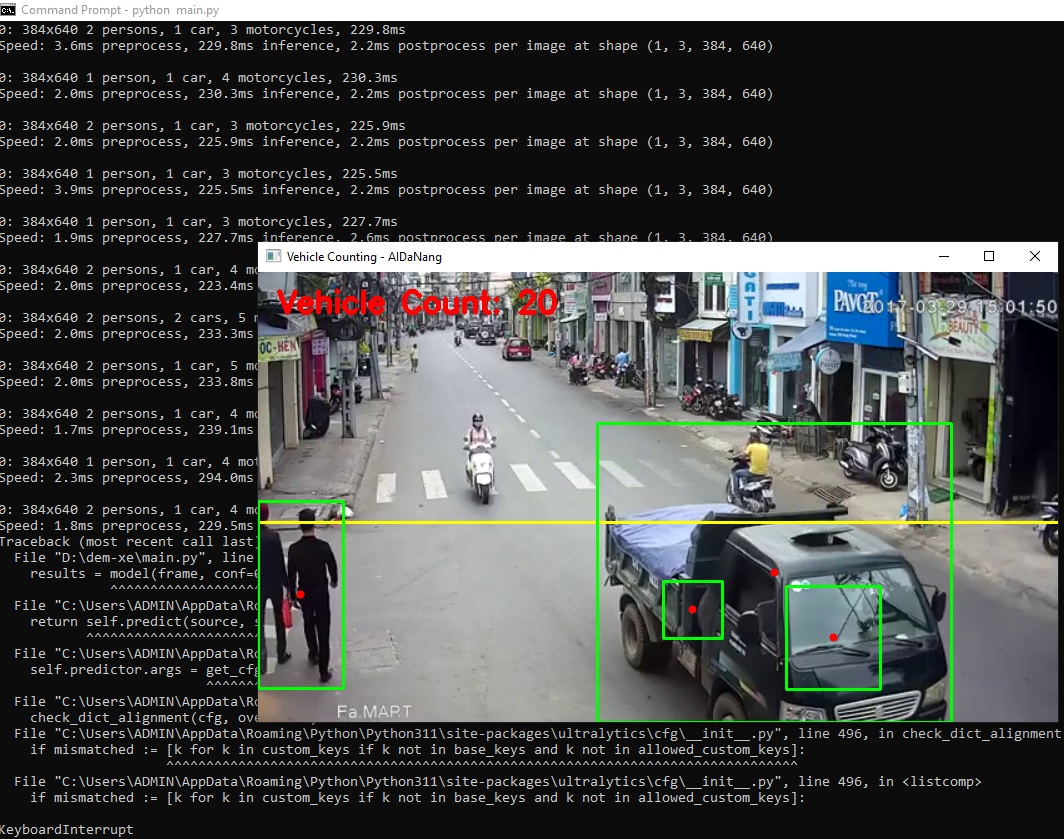Image resolution: width=1064 pixels, height=839 pixels.
Task: Click the red Vehicle Count: 20 overlay
Action: click(417, 303)
